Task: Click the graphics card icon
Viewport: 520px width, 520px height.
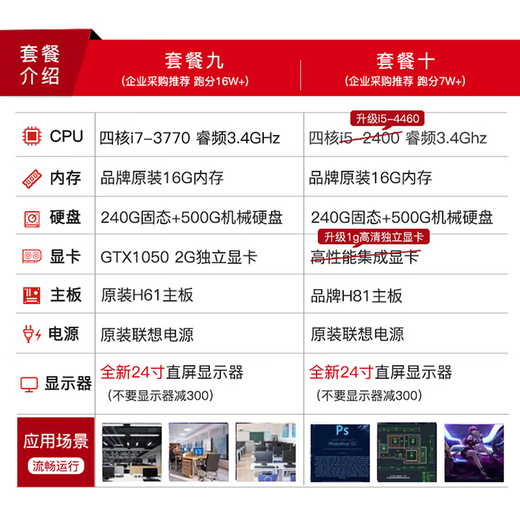Action: pos(32,256)
